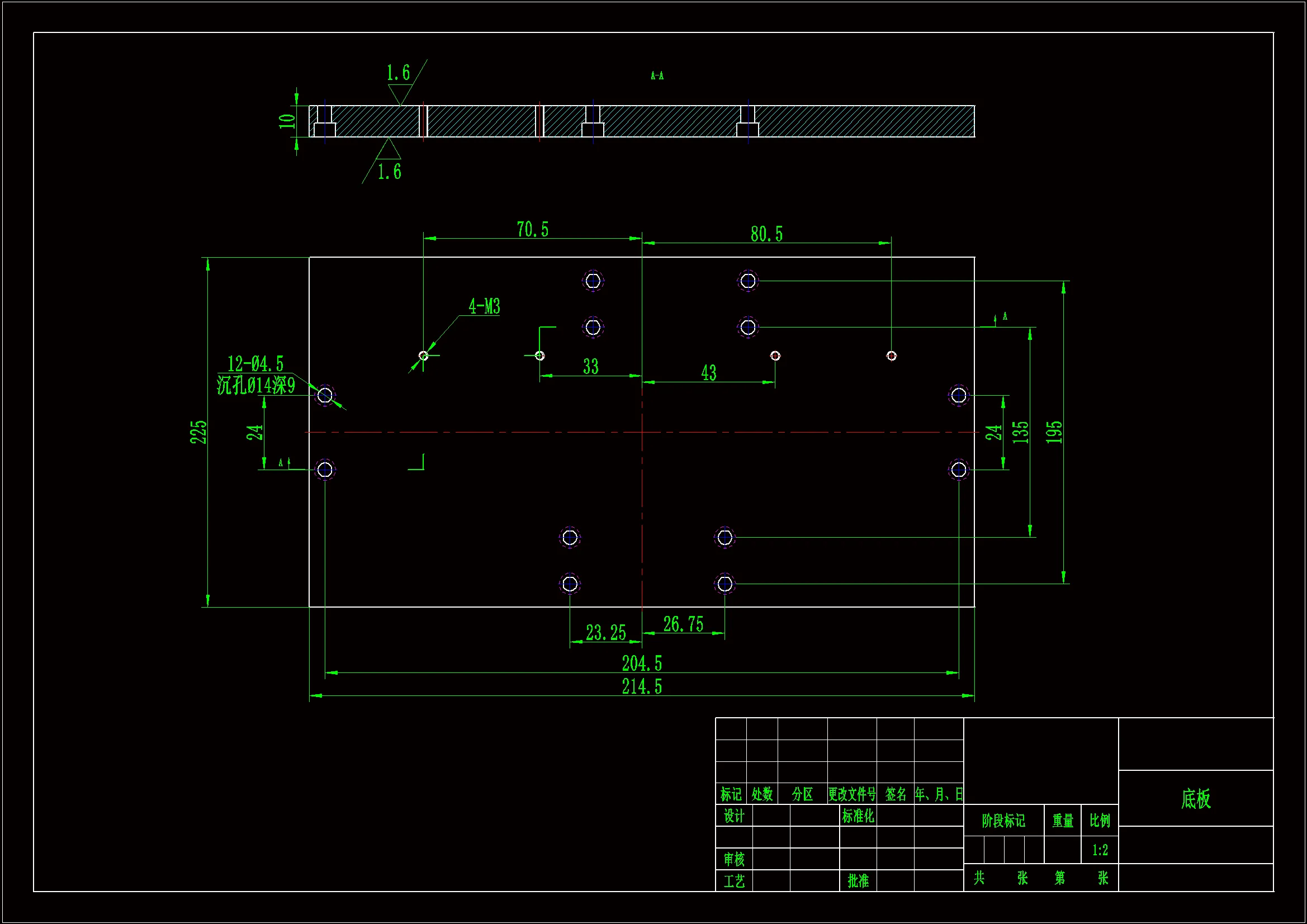Screen dimensions: 1307x924
Task: Click the 沉孔Ø14深9 counterbore annotation
Action: [255, 386]
